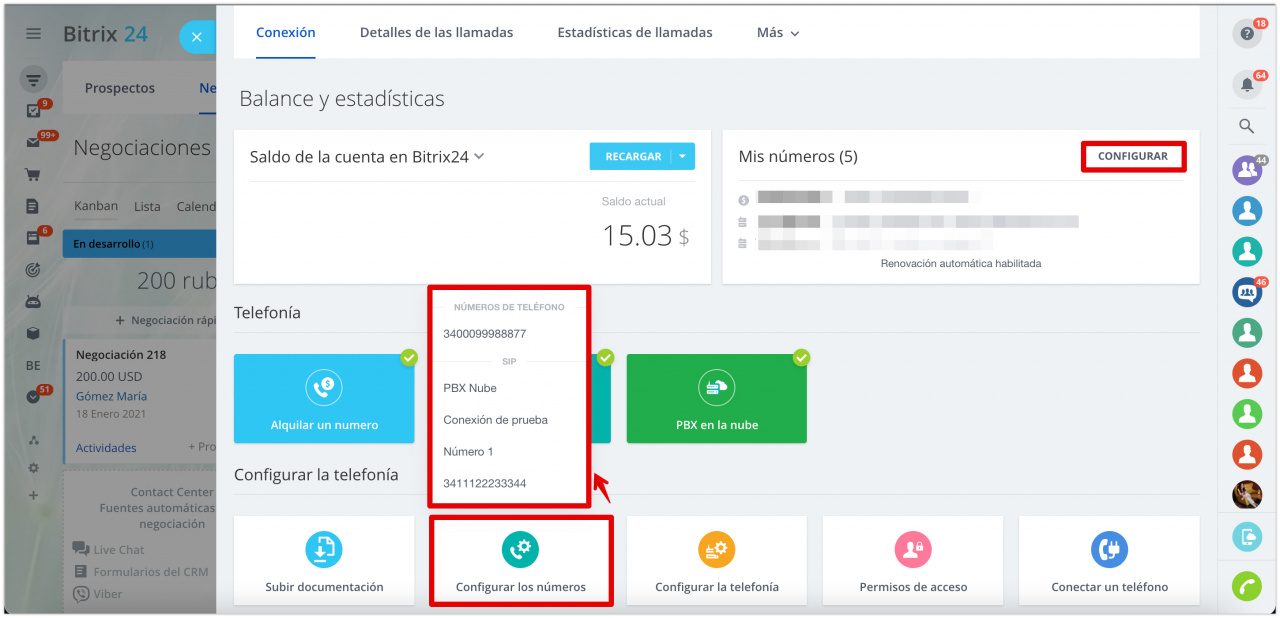Click the Actividades link on deal card
This screenshot has width=1280, height=618.
pyautogui.click(x=106, y=448)
